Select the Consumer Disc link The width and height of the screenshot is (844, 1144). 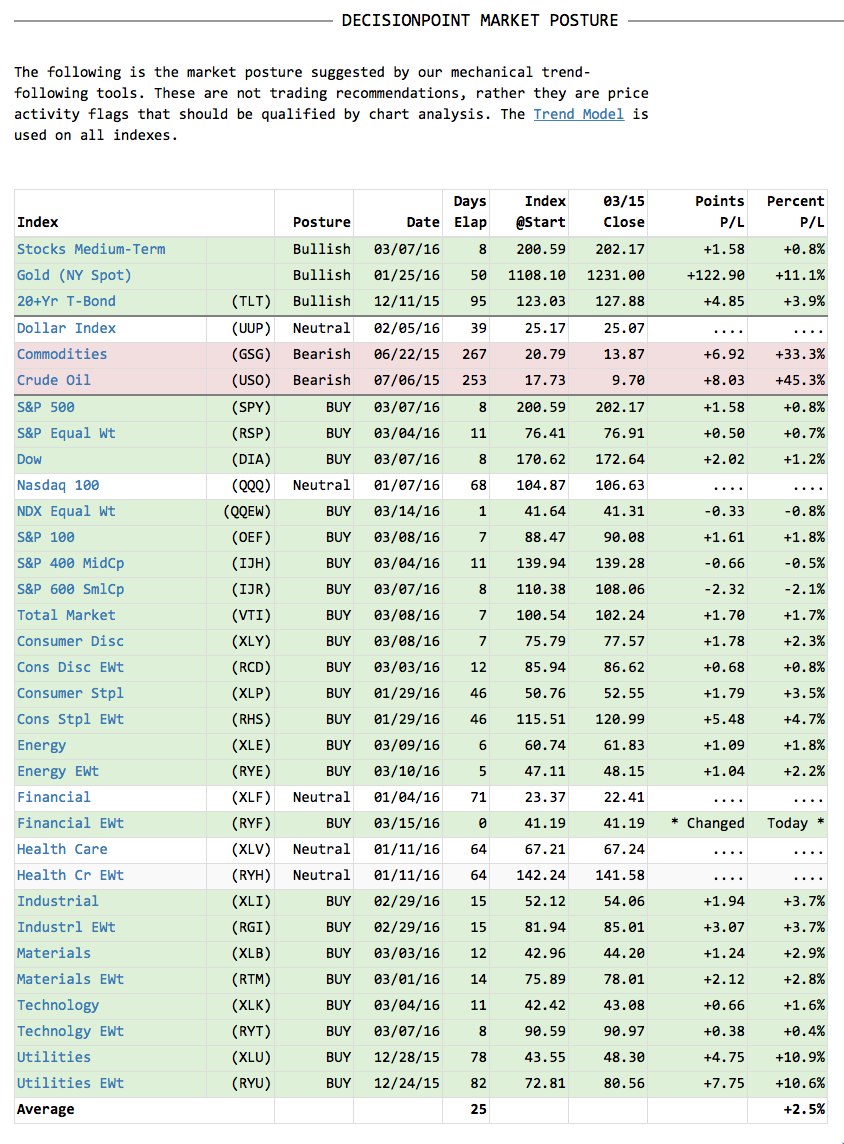click(x=71, y=641)
